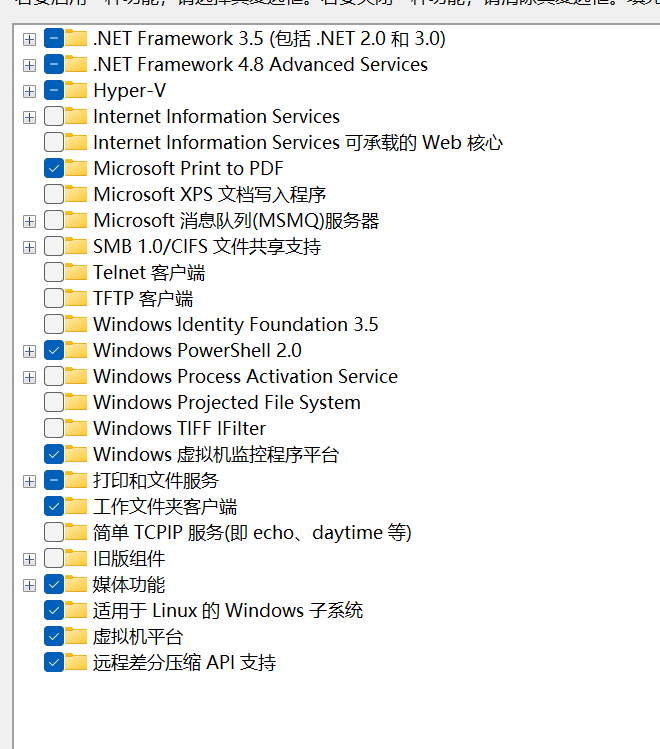Image resolution: width=660 pixels, height=749 pixels.
Task: Click folder icon beside Telnet 客户端
Action: (76, 272)
